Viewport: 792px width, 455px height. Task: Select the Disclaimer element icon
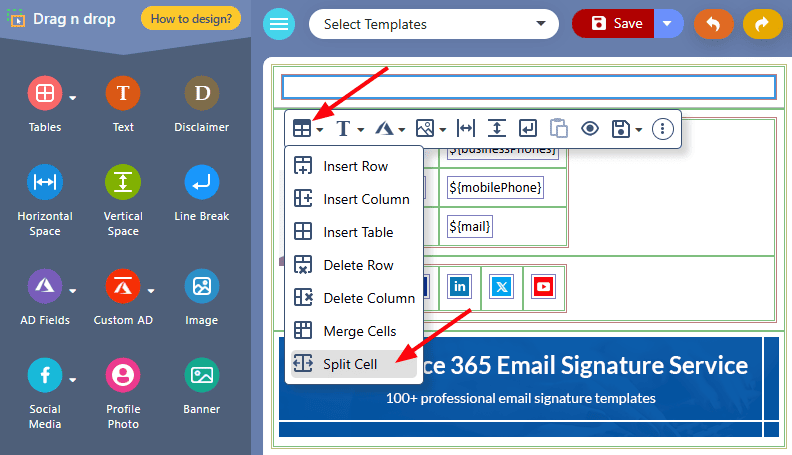pyautogui.click(x=202, y=93)
